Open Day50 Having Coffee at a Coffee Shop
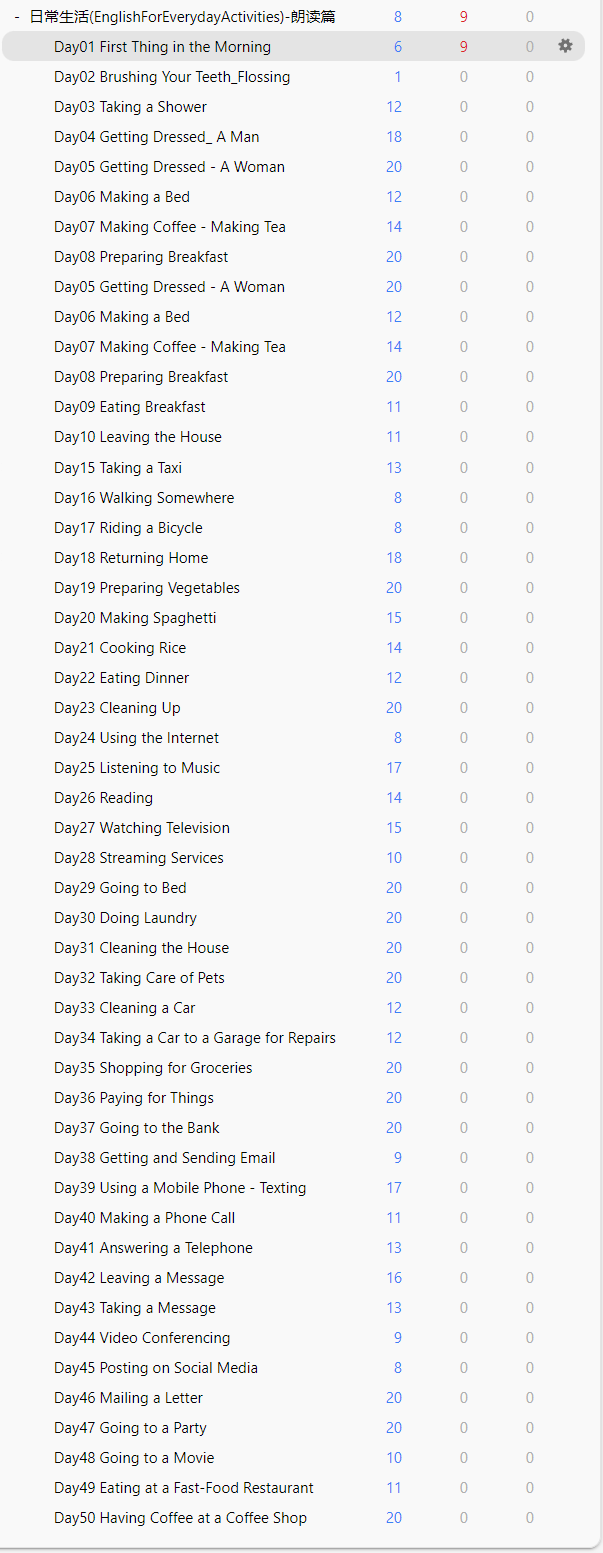The image size is (603, 1553). click(180, 1518)
